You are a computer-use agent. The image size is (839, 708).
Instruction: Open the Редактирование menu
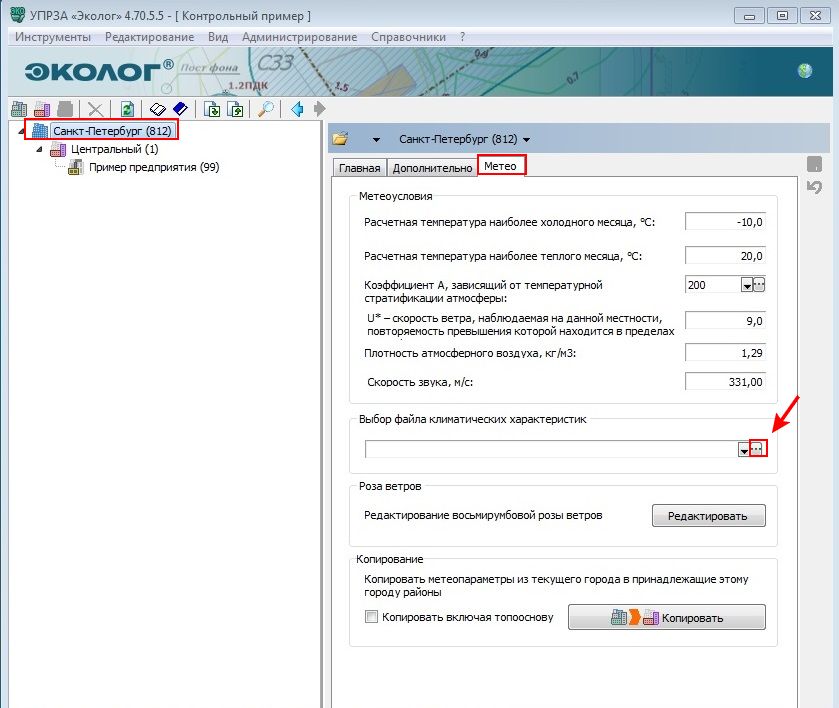pyautogui.click(x=149, y=37)
